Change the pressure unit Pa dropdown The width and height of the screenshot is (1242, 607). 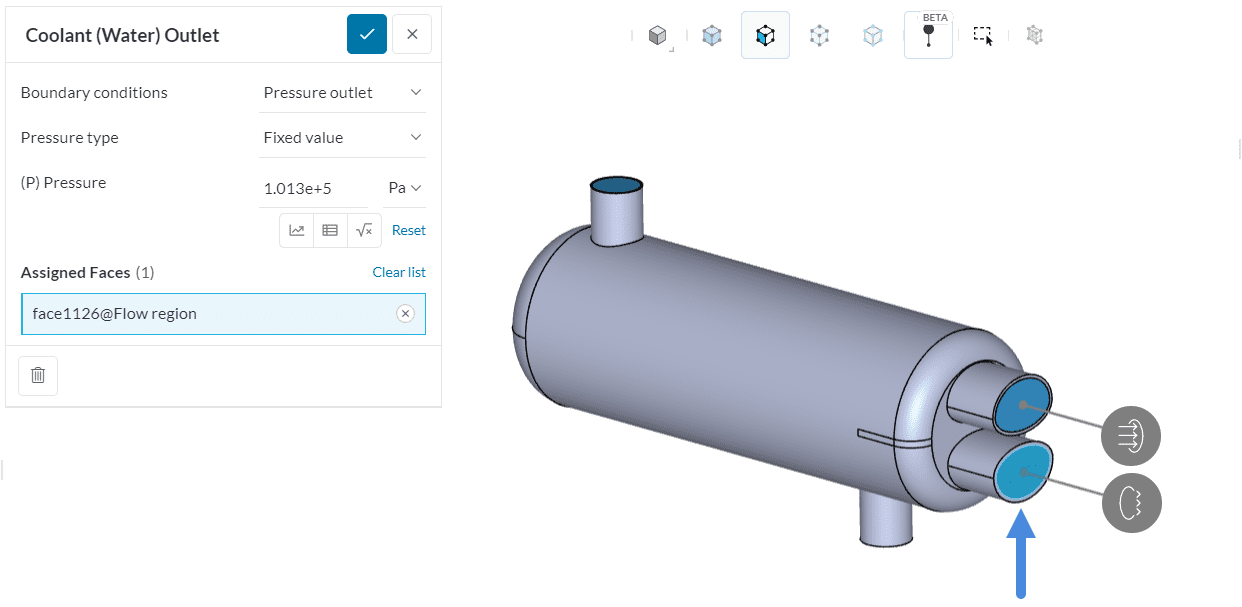(404, 188)
